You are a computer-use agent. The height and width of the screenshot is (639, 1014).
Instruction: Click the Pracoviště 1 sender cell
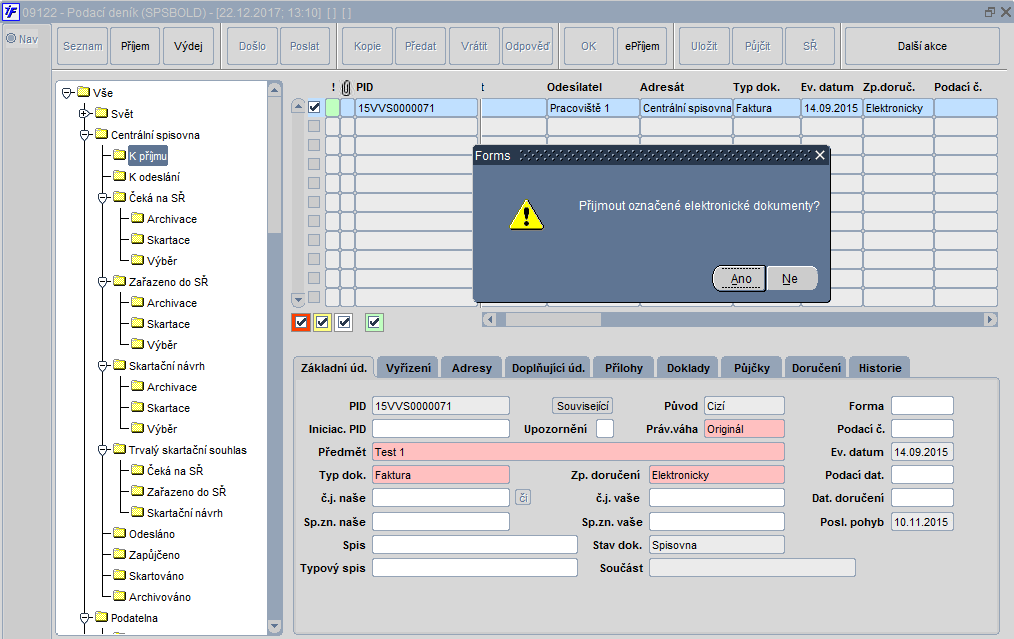(593, 107)
